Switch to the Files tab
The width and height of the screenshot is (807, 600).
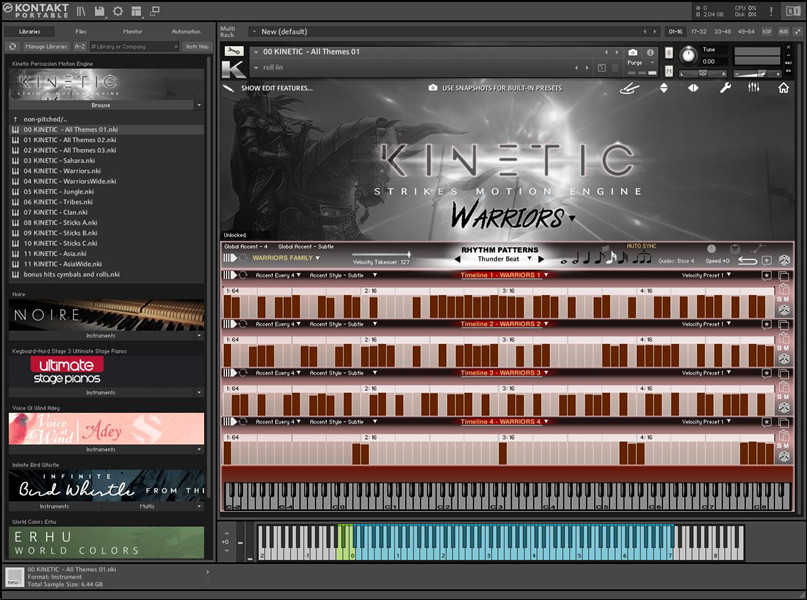point(81,31)
